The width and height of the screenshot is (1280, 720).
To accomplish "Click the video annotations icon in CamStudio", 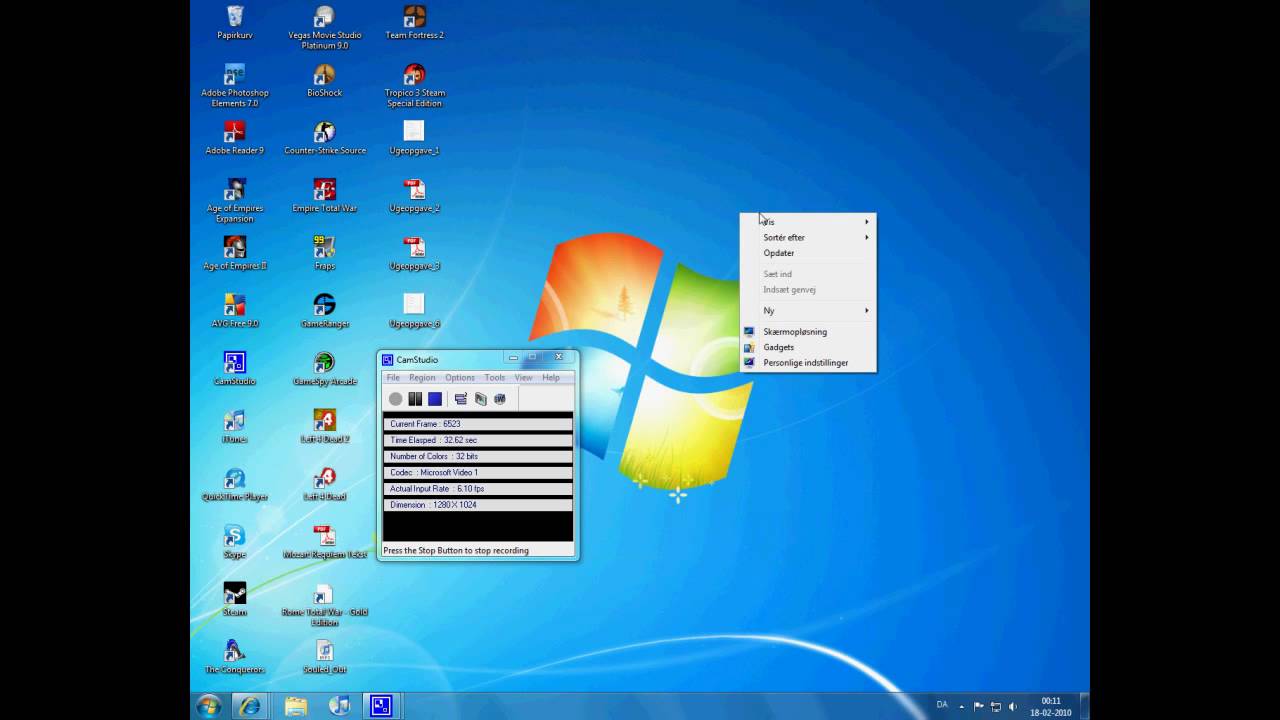I will click(480, 399).
